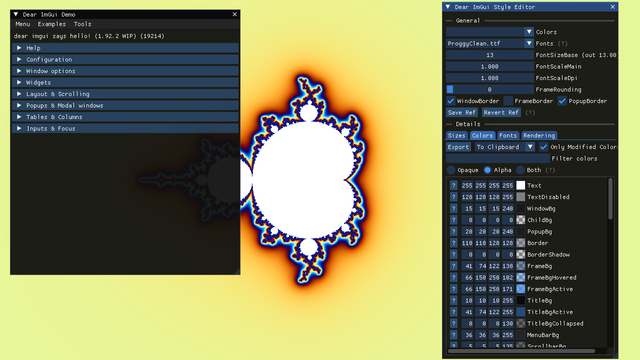Switch to the Colors tab
640x360 pixels.
(x=482, y=136)
